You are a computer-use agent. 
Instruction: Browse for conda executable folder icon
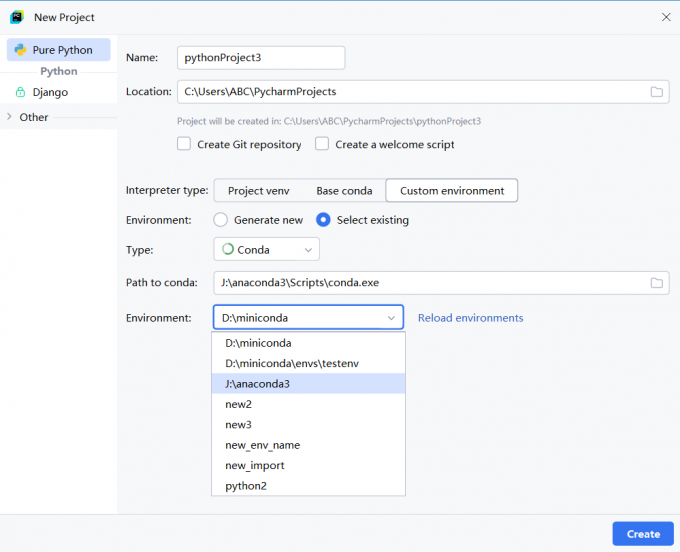[x=657, y=283]
